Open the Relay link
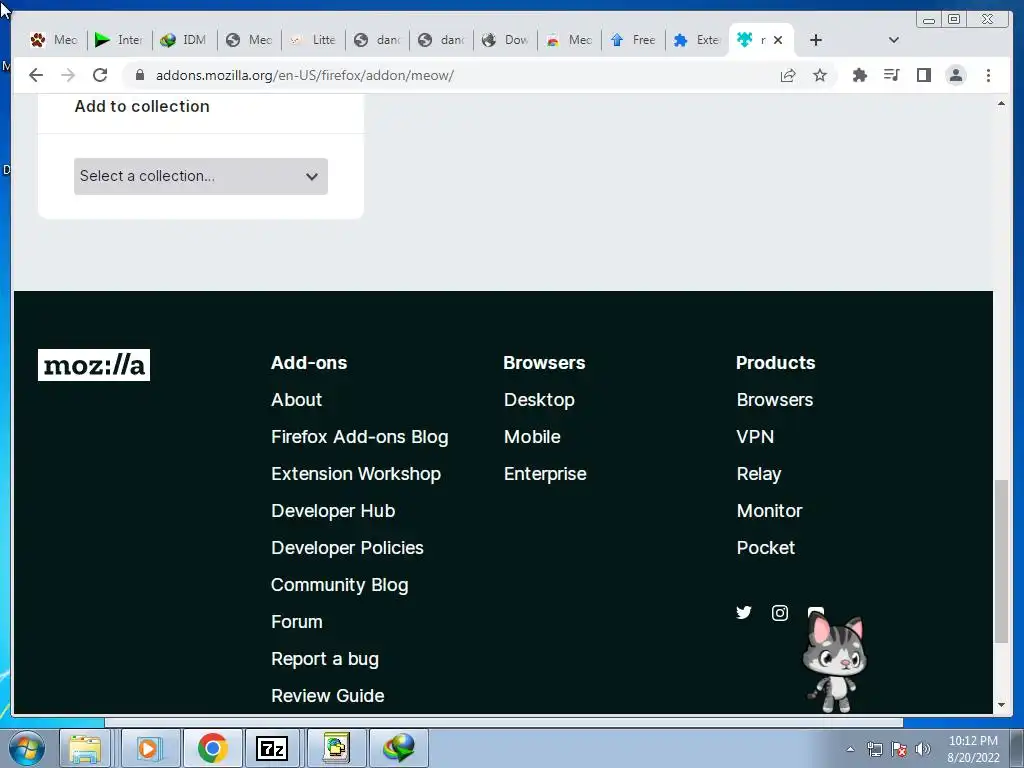Viewport: 1024px width, 768px height. tap(759, 474)
